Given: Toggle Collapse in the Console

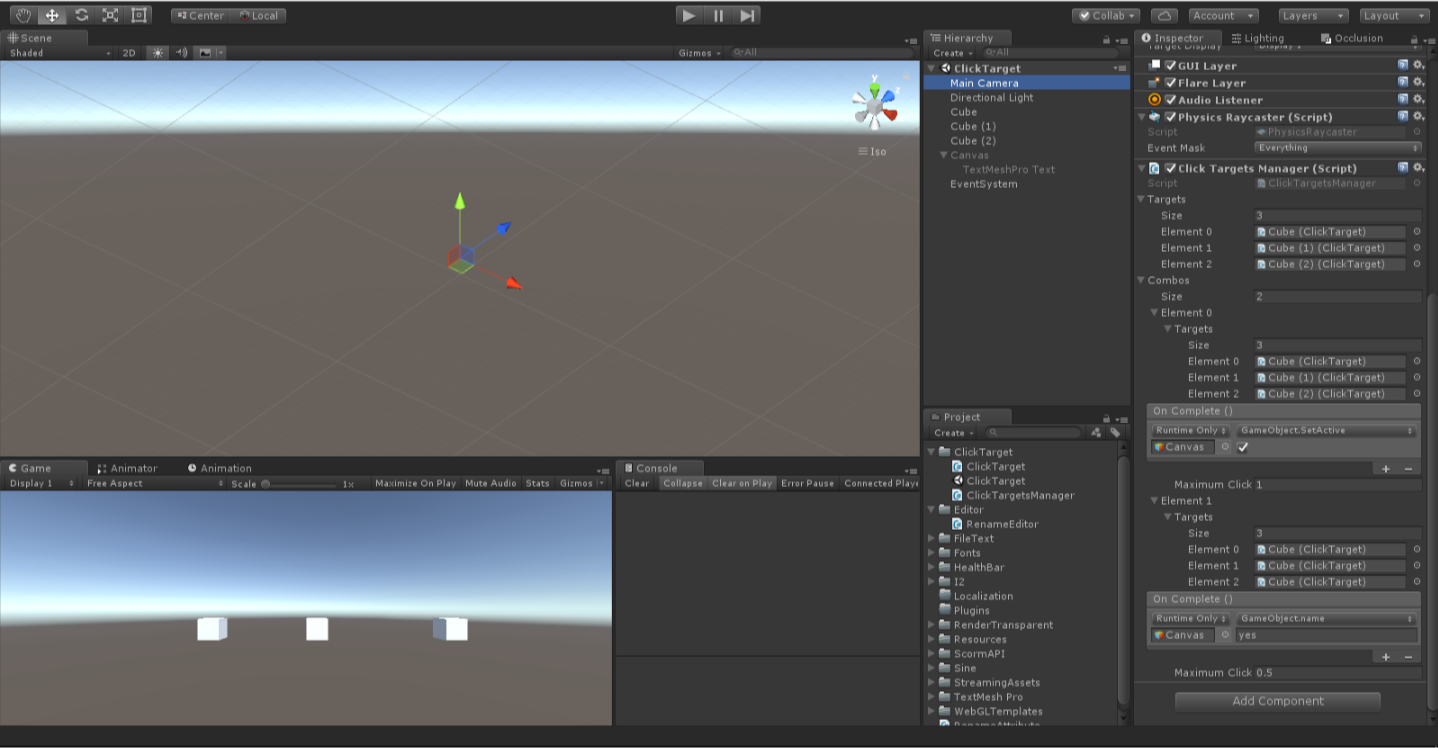Looking at the screenshot, I should (x=683, y=483).
